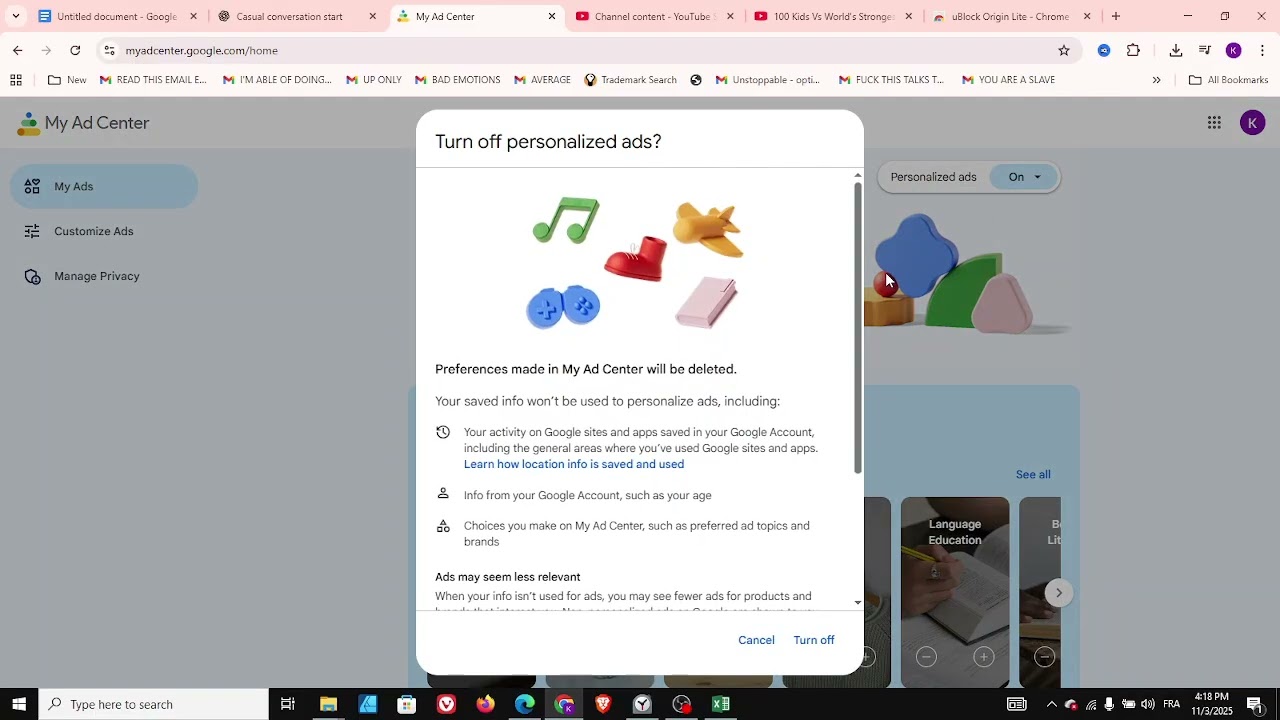Cancel the personalized ads dialog
Screen dimensions: 1280x720
tap(756, 640)
